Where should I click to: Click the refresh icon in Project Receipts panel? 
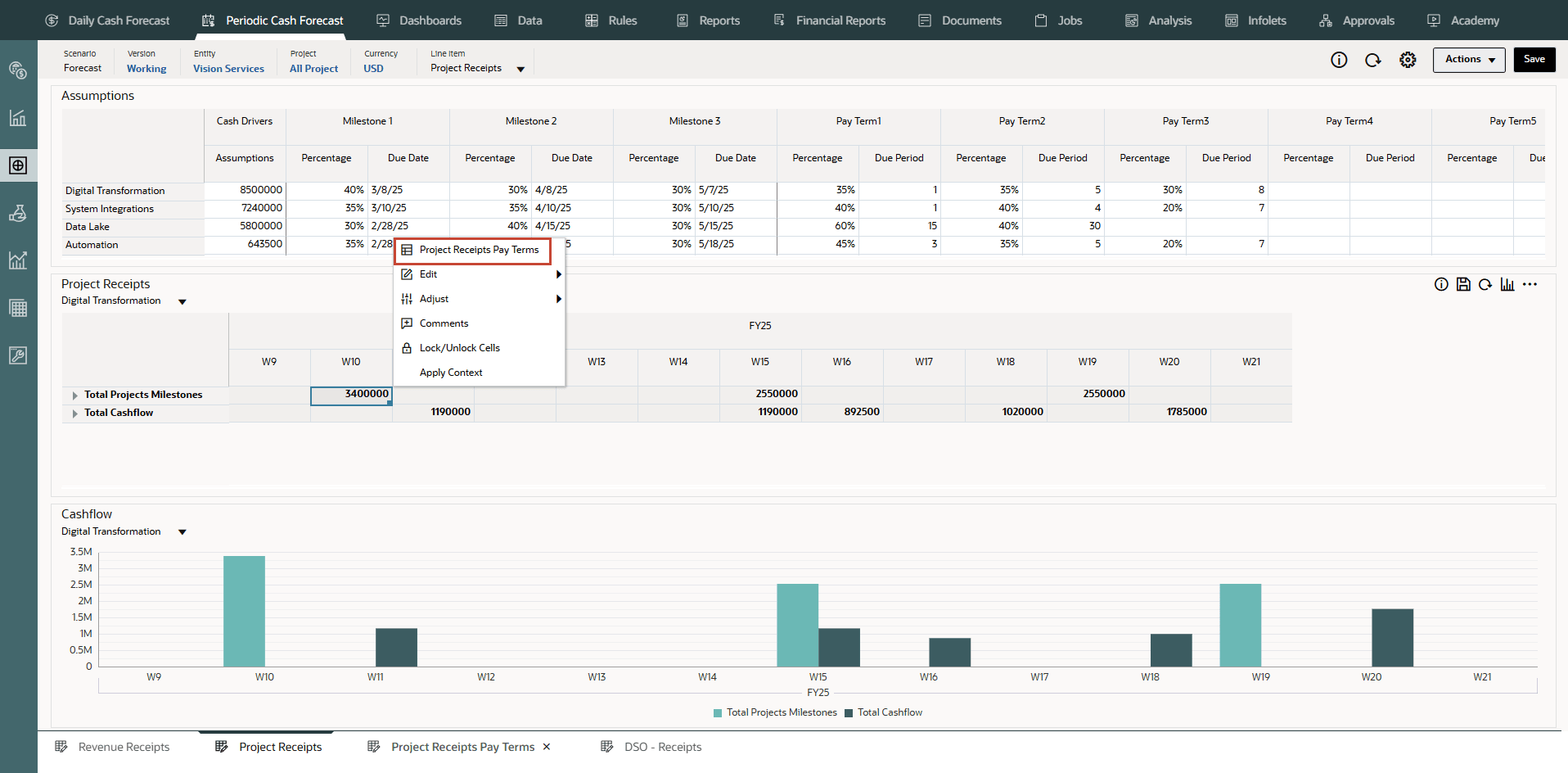click(1485, 284)
